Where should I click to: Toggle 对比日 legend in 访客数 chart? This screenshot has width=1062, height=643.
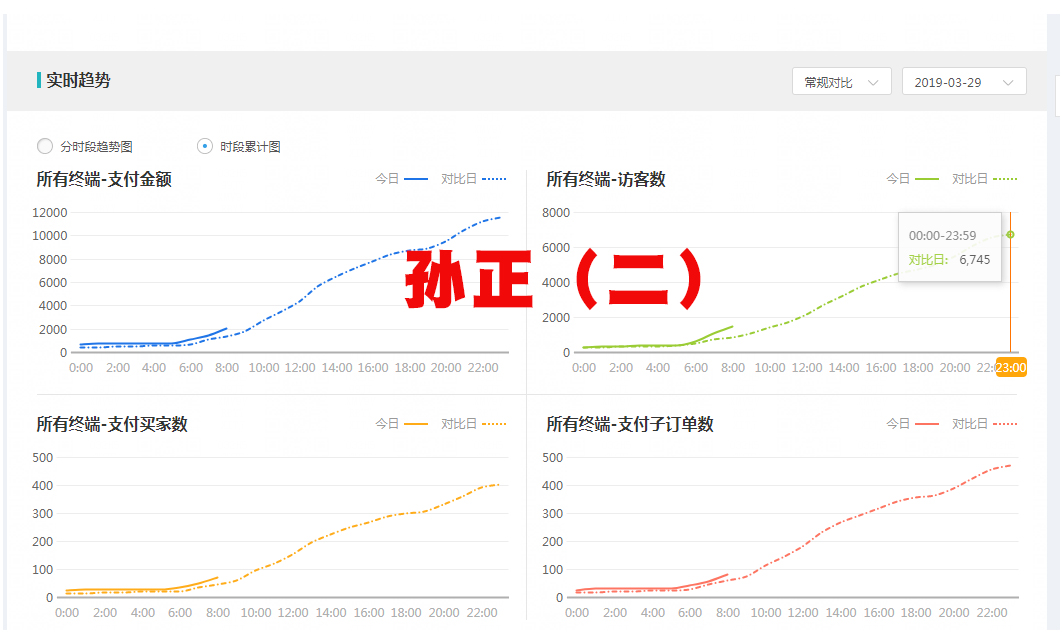coord(985,179)
